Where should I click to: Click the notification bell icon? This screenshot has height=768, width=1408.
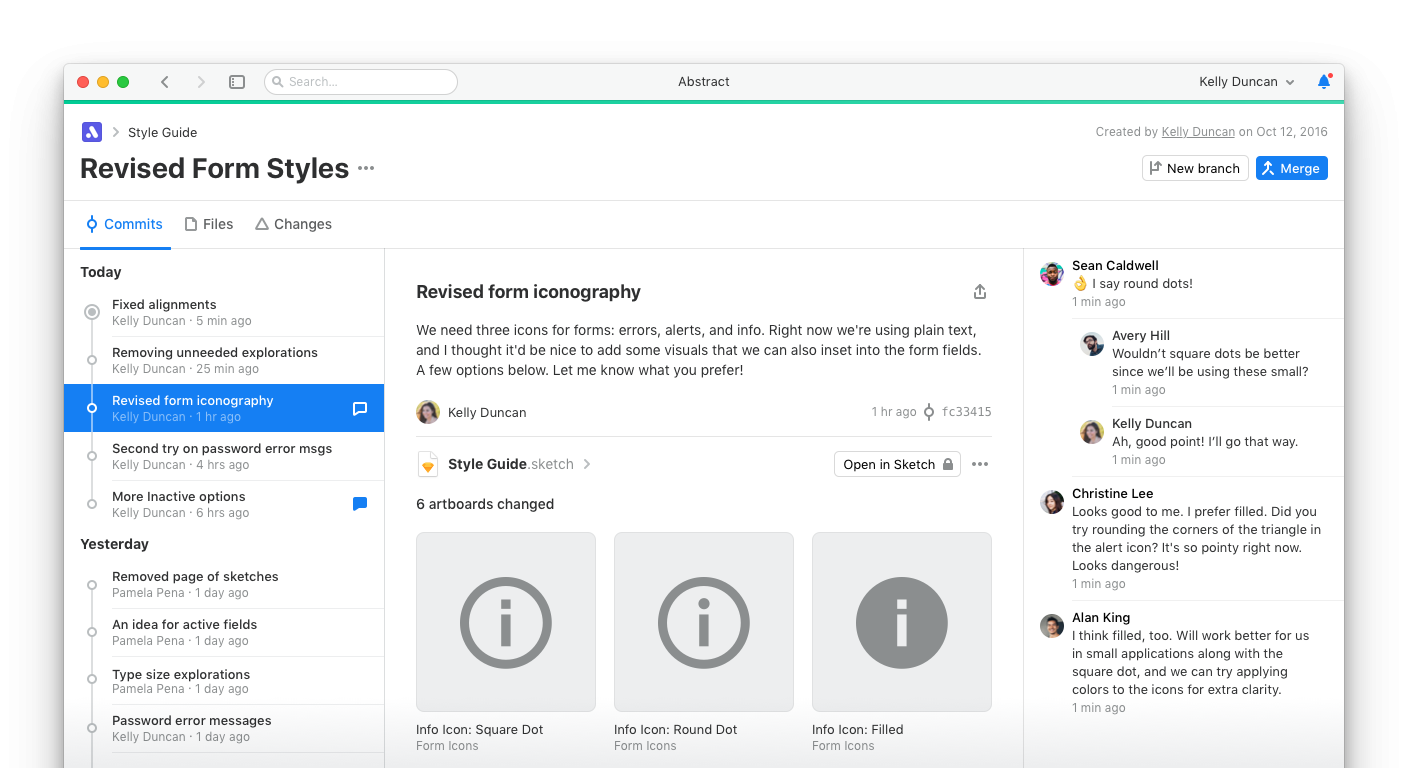1324,82
